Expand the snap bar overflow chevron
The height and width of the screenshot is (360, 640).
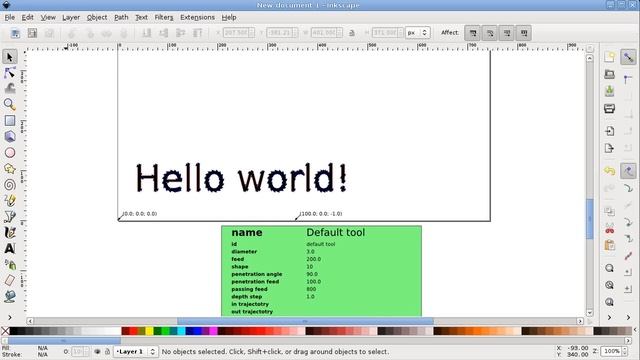click(x=628, y=317)
